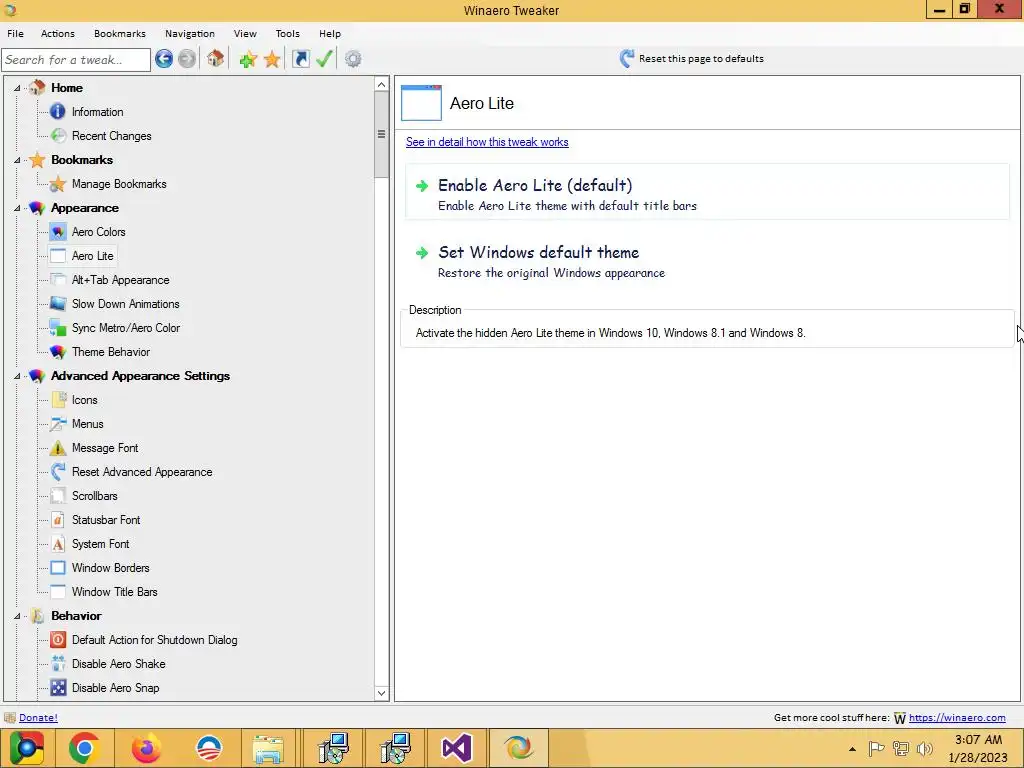1024x768 pixels.
Task: Click the Disable Aero Snap icon
Action: (57, 688)
